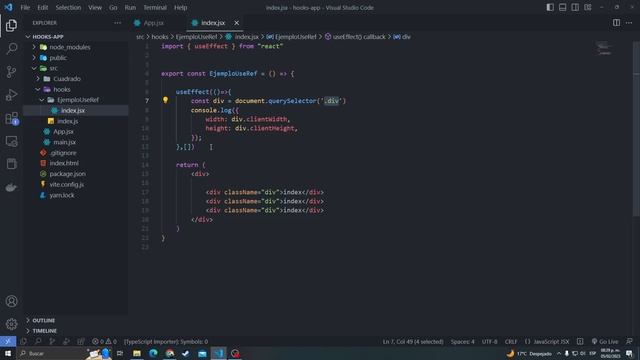Open Microsoft Edge from taskbar

[153, 353]
